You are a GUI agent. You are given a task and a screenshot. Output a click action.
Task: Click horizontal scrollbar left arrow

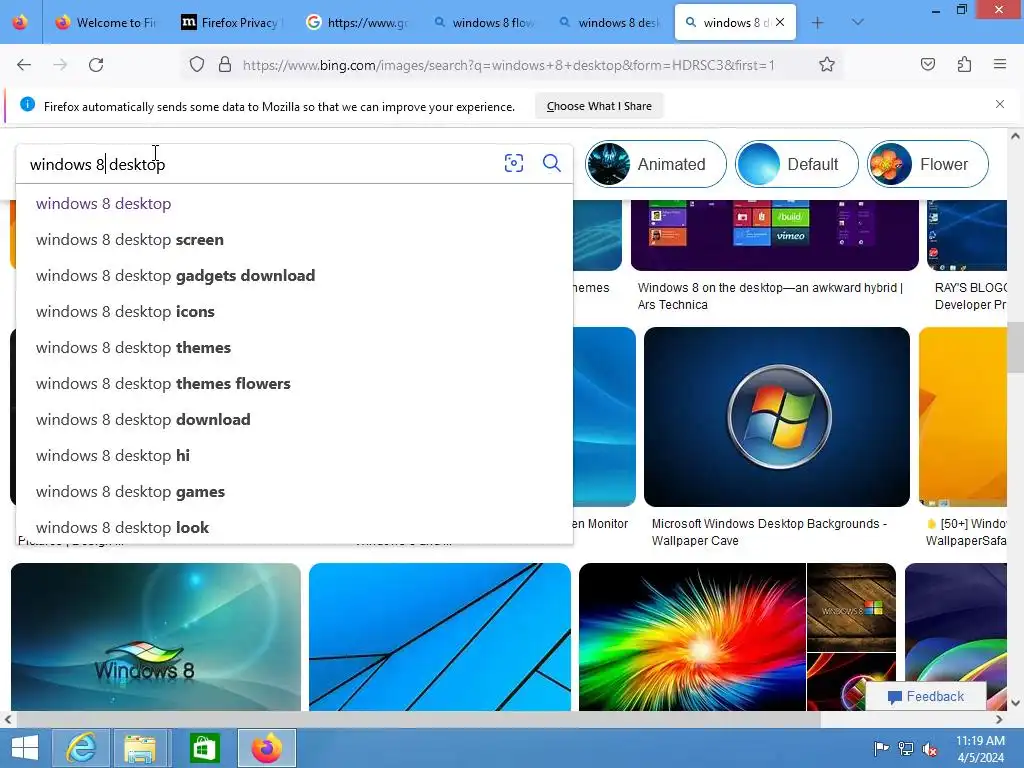(x=7, y=719)
